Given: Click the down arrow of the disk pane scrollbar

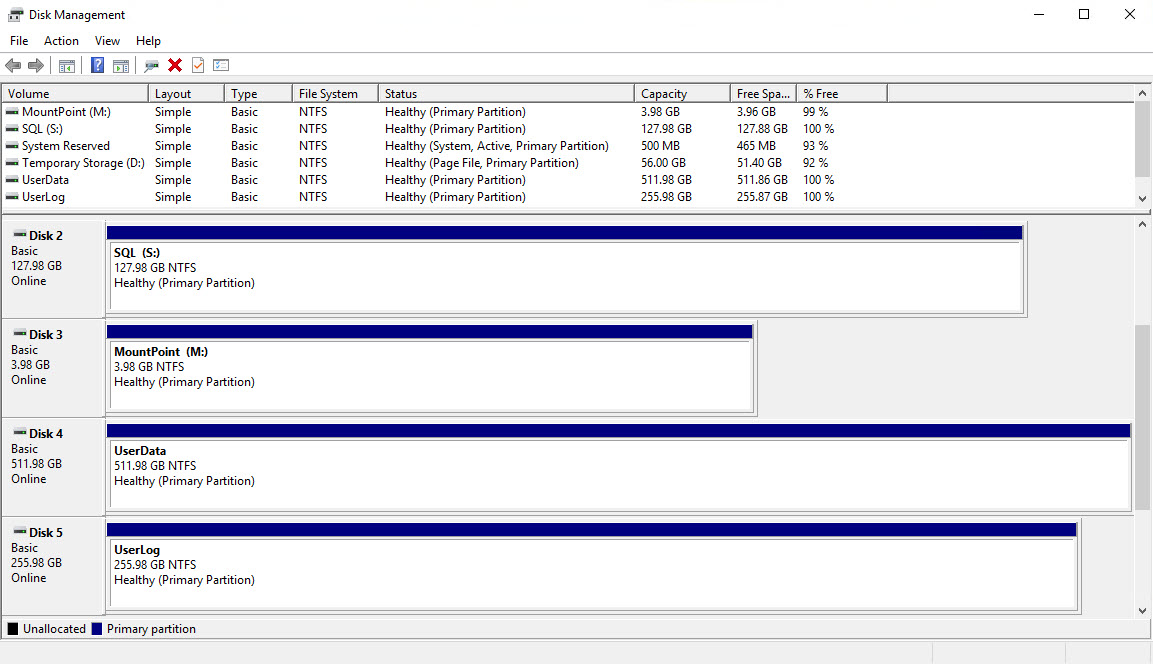Looking at the screenshot, I should tap(1143, 609).
